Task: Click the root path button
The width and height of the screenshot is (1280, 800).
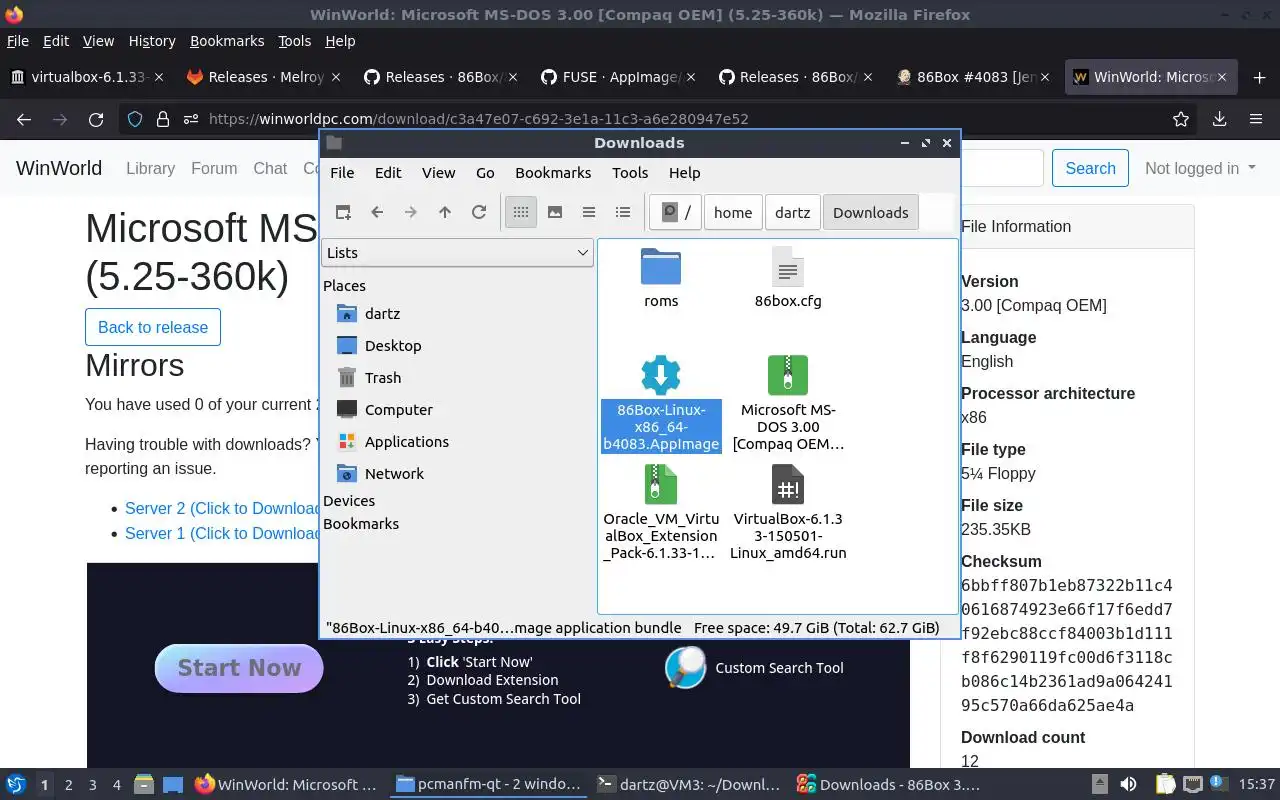Action: pos(676,212)
